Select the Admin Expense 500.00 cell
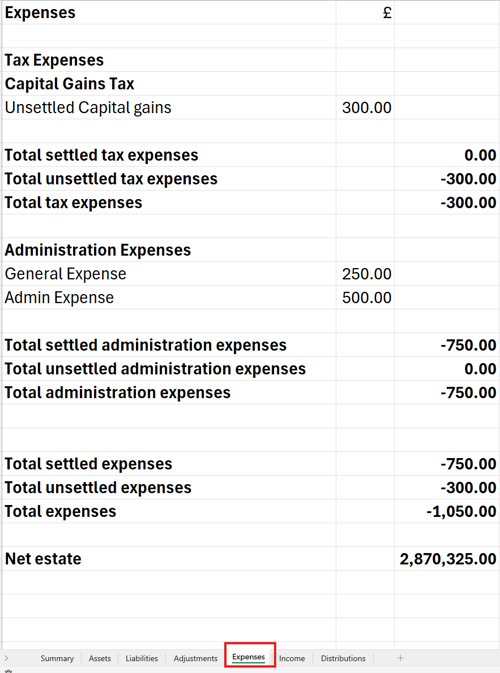The image size is (500, 673). tap(365, 297)
